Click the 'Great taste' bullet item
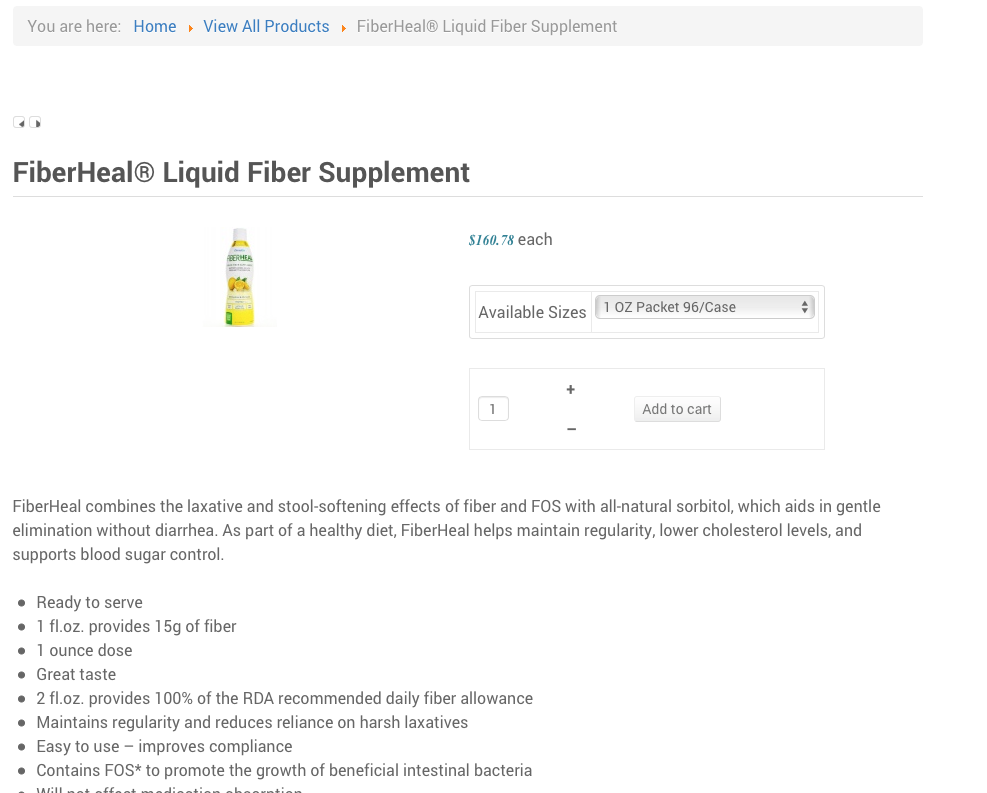This screenshot has width=987, height=793. [x=76, y=674]
